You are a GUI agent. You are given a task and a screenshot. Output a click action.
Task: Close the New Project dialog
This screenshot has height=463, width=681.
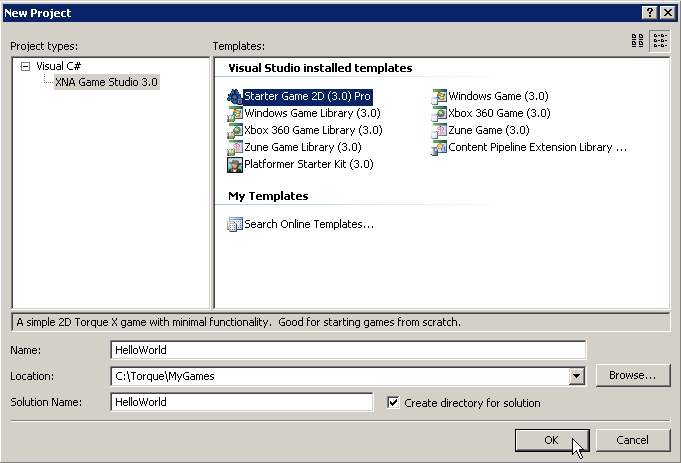pos(668,13)
